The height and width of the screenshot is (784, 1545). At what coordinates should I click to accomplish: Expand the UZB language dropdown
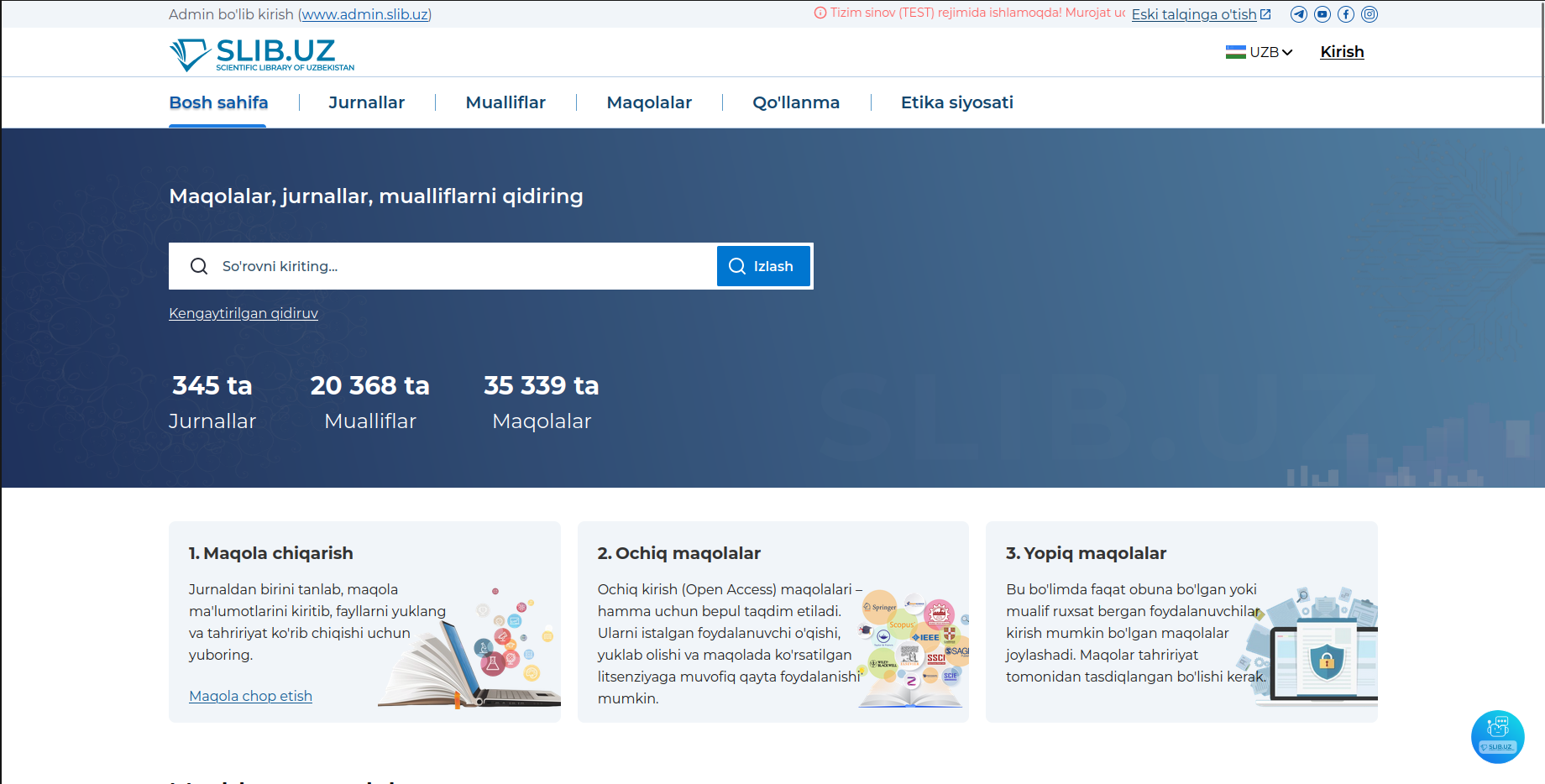coord(1259,52)
